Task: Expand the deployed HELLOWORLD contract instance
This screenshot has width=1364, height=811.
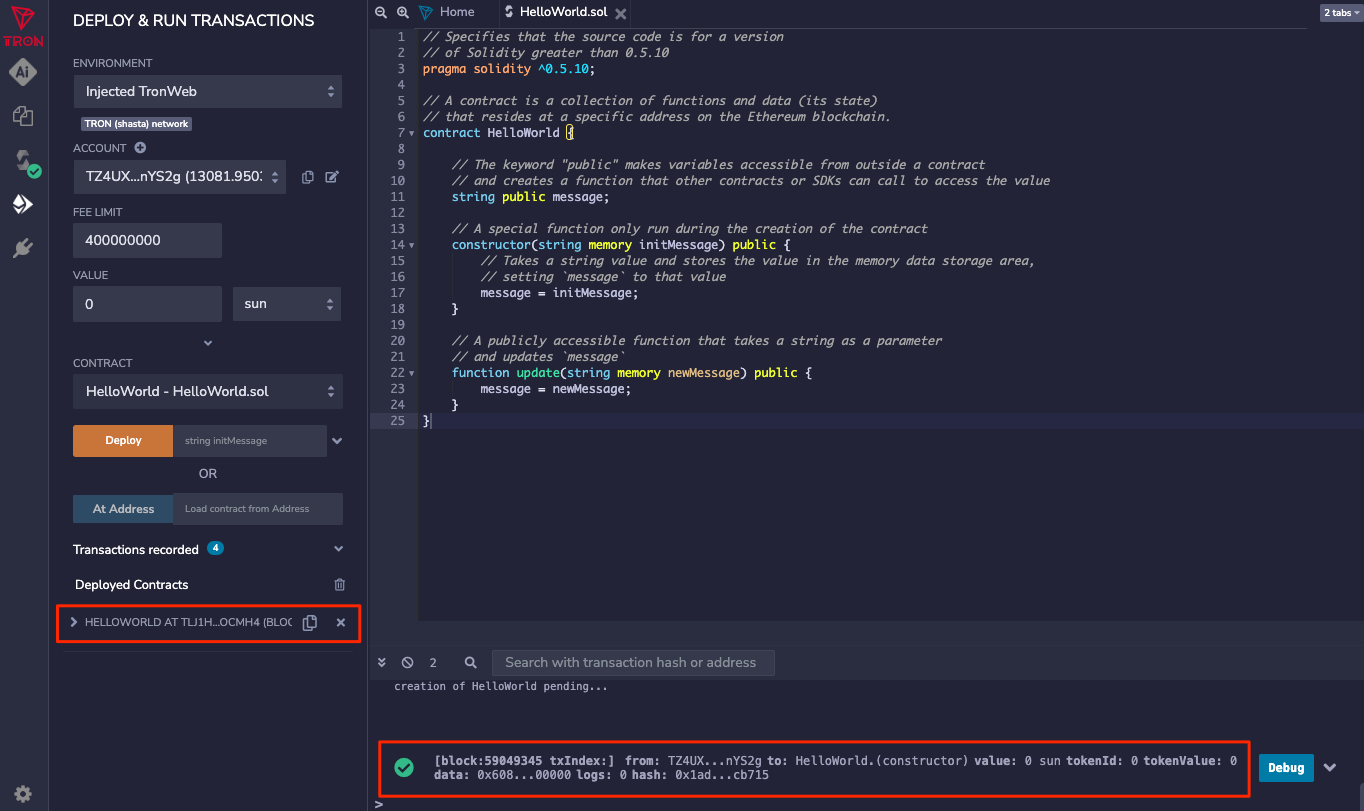Action: click(73, 622)
